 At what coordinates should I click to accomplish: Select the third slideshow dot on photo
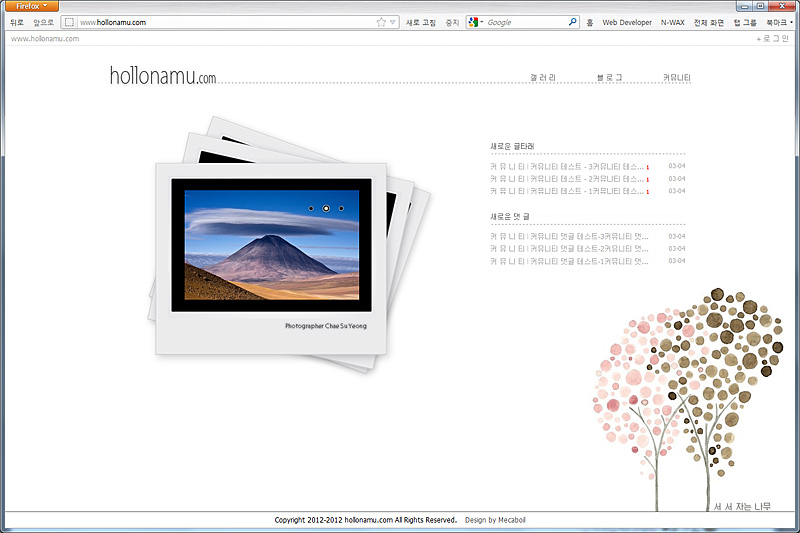[x=341, y=209]
